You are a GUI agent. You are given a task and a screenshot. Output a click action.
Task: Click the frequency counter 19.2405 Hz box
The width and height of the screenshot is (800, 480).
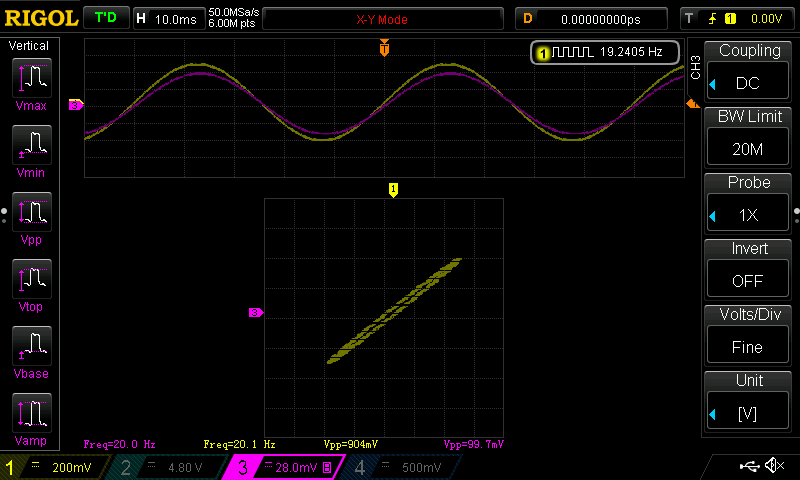coord(605,52)
